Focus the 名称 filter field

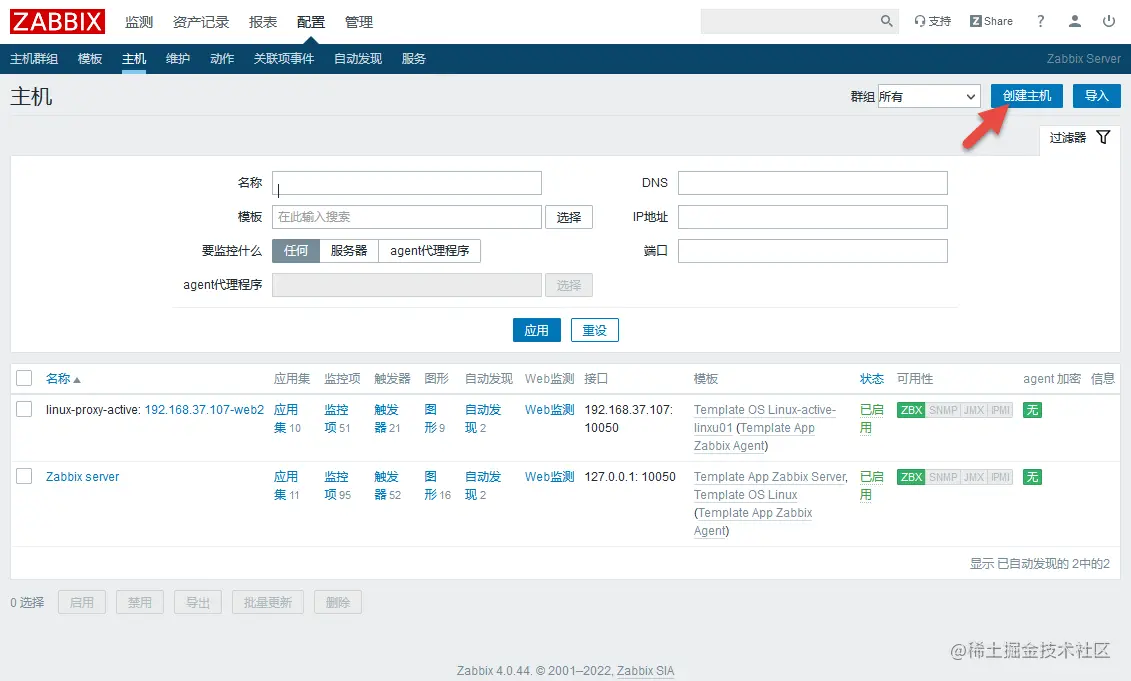(x=407, y=183)
